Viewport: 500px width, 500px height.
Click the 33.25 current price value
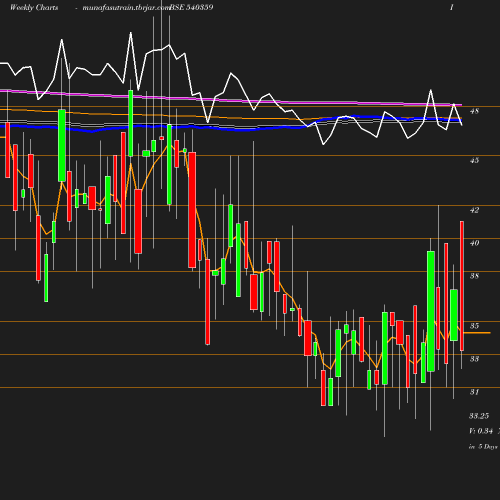click(x=479, y=416)
